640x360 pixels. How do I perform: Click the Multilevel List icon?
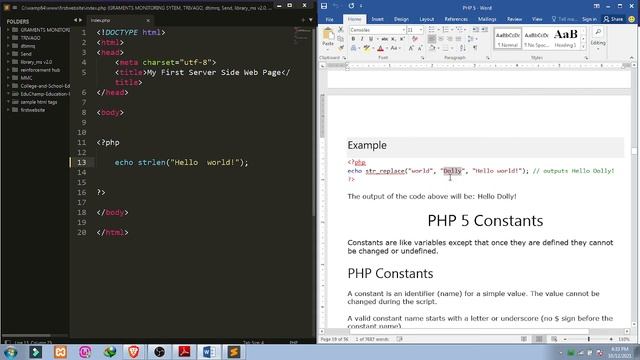pos(460,29)
